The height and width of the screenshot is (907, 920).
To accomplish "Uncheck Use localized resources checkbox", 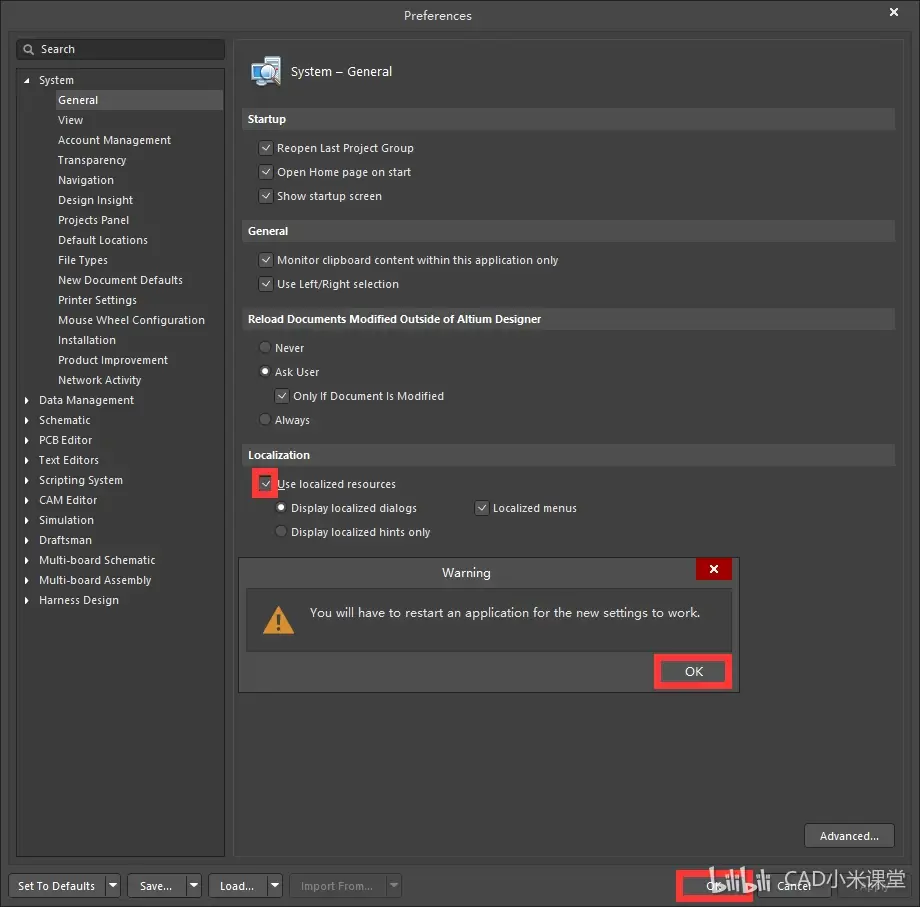I will tap(266, 483).
